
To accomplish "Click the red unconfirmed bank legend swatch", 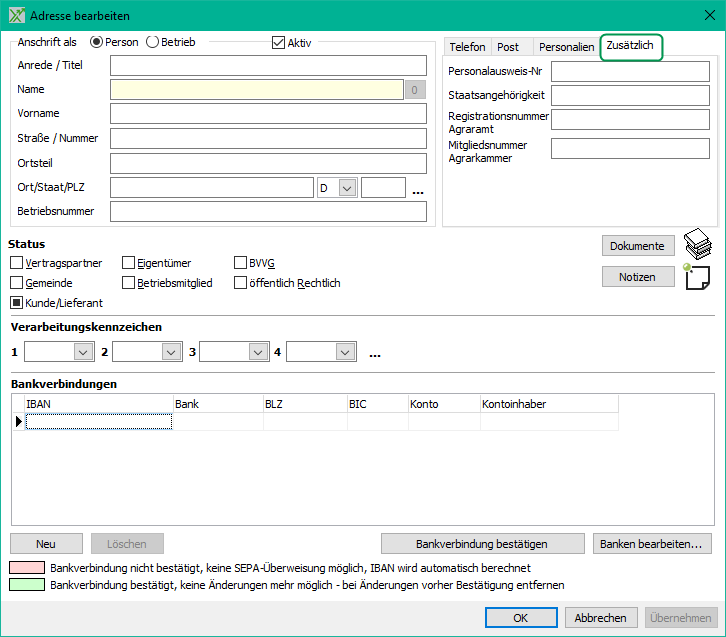I will point(27,568).
